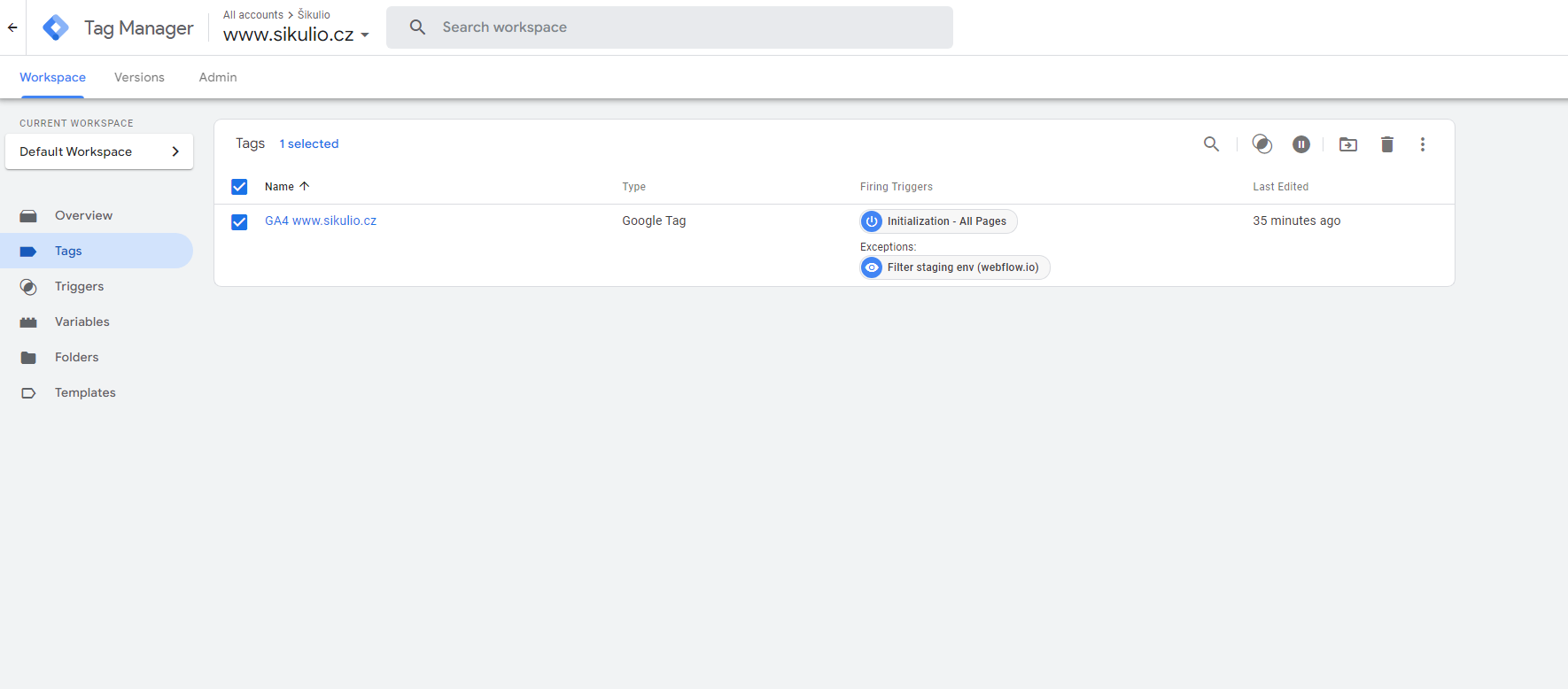Image resolution: width=1568 pixels, height=689 pixels.
Task: Select Tags in the sidebar
Action: pyautogui.click(x=97, y=251)
